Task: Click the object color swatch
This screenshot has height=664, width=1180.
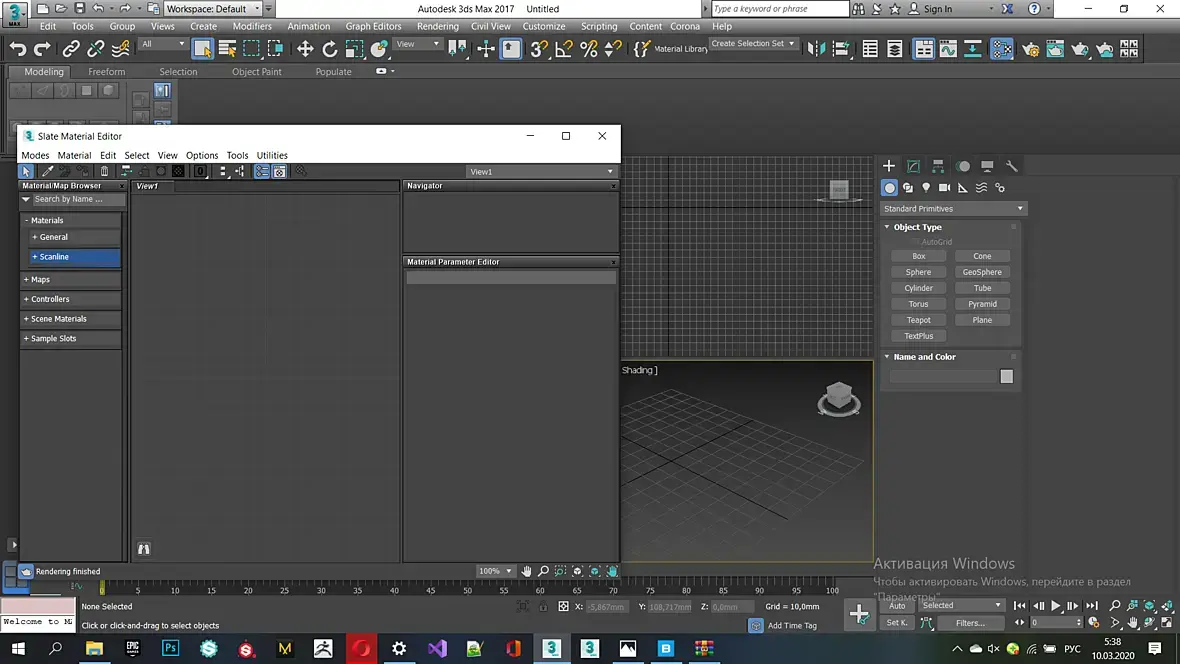Action: (x=1006, y=377)
